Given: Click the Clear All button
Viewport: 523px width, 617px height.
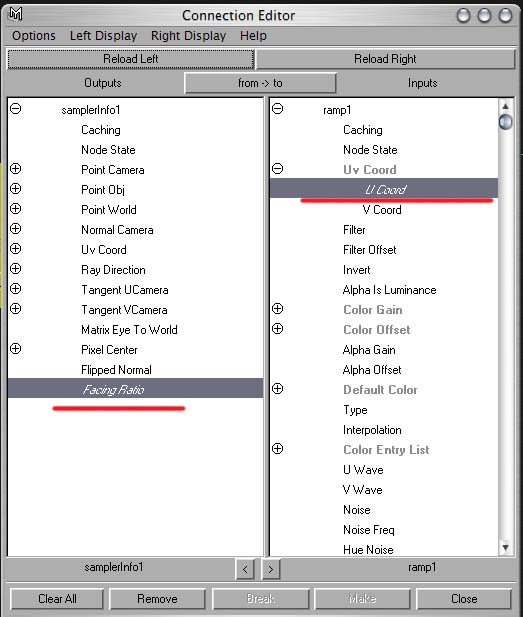Looking at the screenshot, I should pos(57,599).
